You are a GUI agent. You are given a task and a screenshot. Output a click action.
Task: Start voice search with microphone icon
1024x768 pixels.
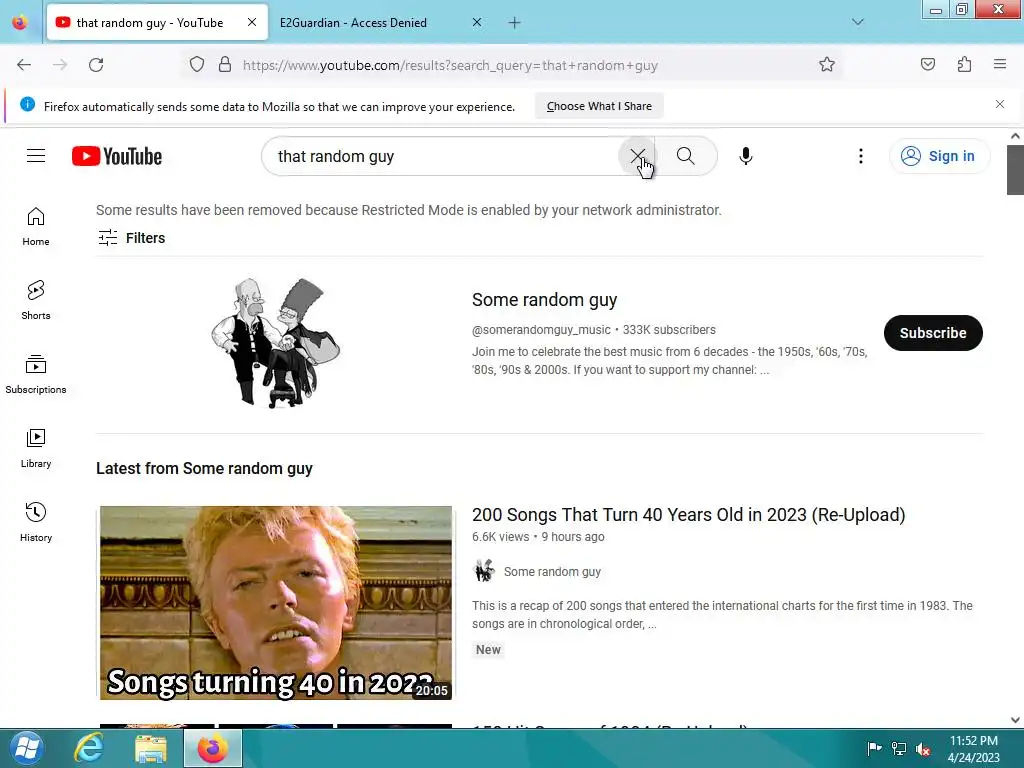[746, 156]
